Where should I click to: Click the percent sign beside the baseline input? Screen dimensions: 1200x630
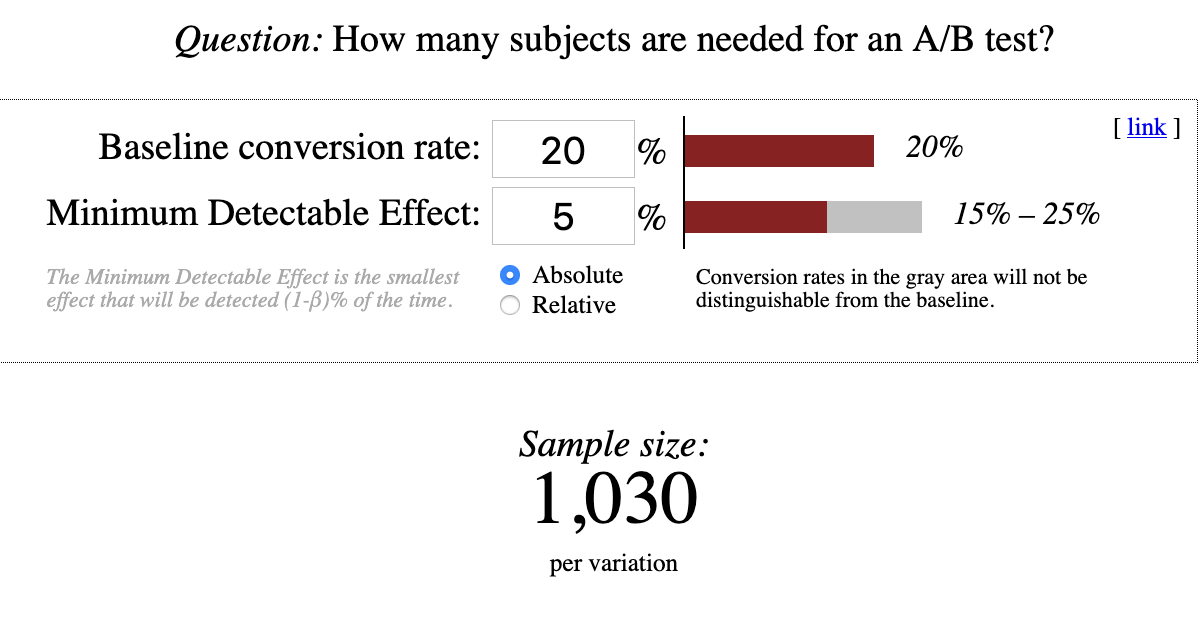click(x=652, y=152)
